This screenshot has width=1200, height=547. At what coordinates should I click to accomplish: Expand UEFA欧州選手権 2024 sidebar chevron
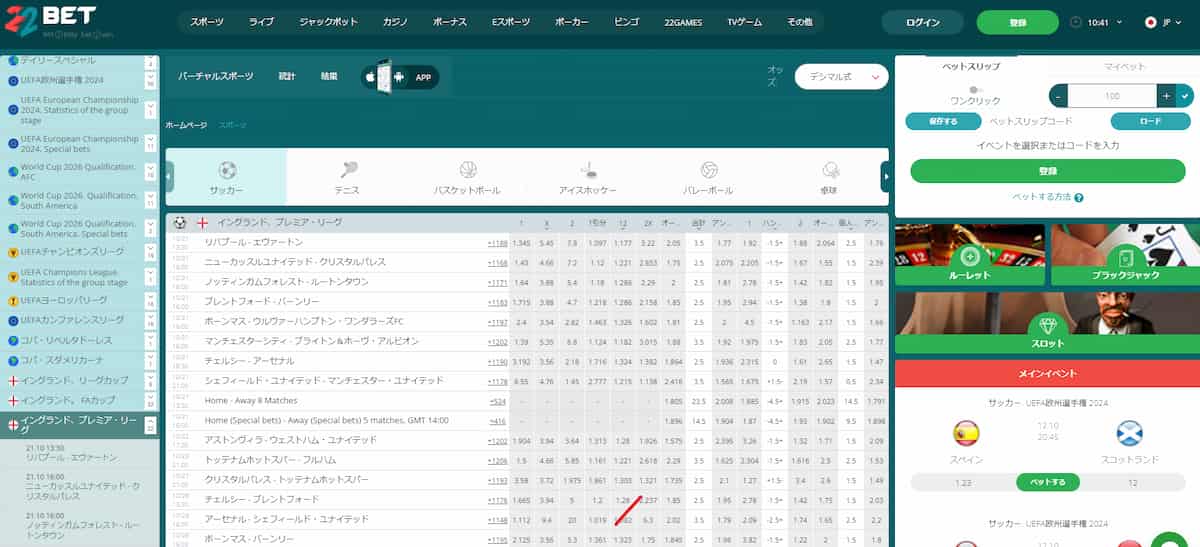tap(151, 78)
